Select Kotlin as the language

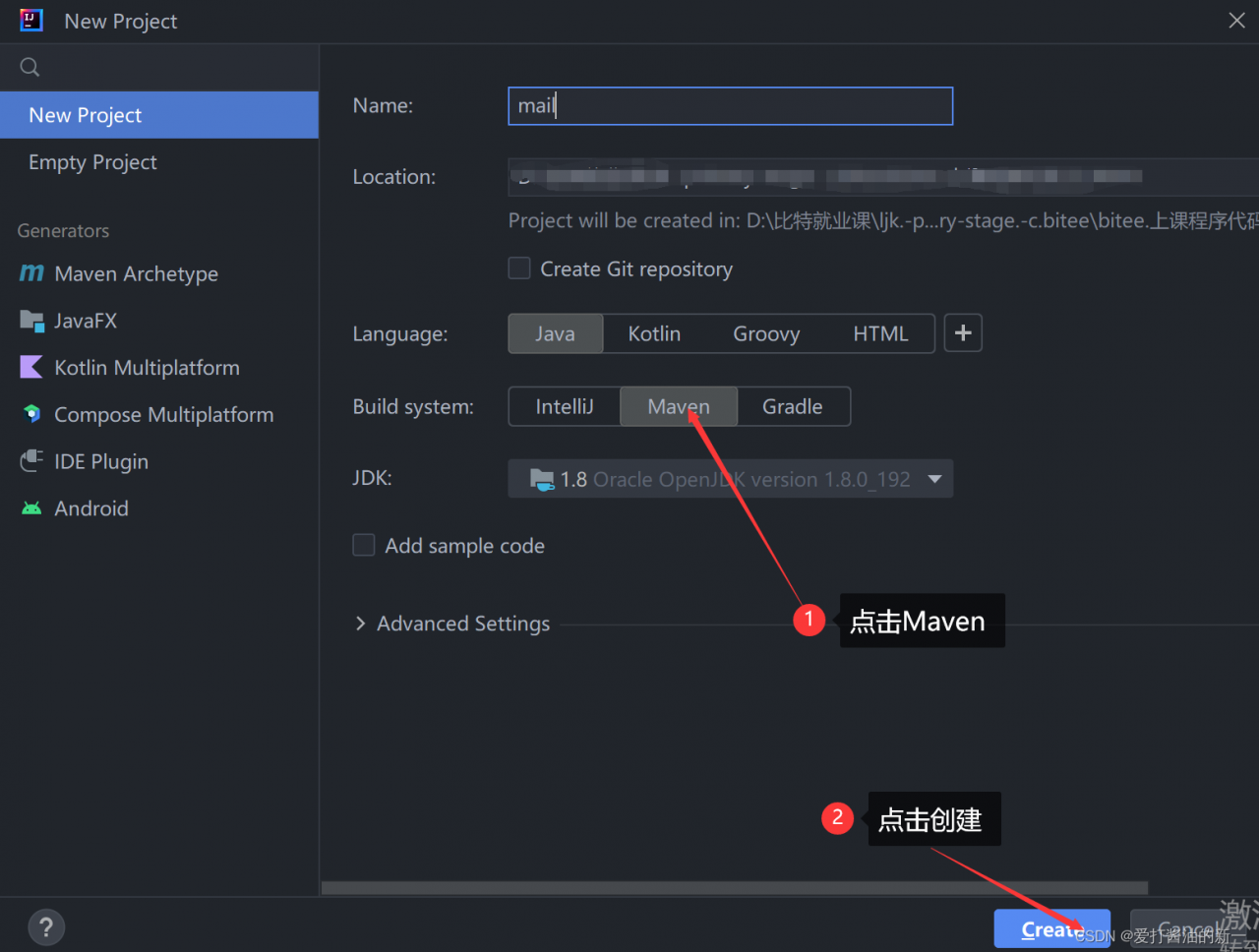654,333
